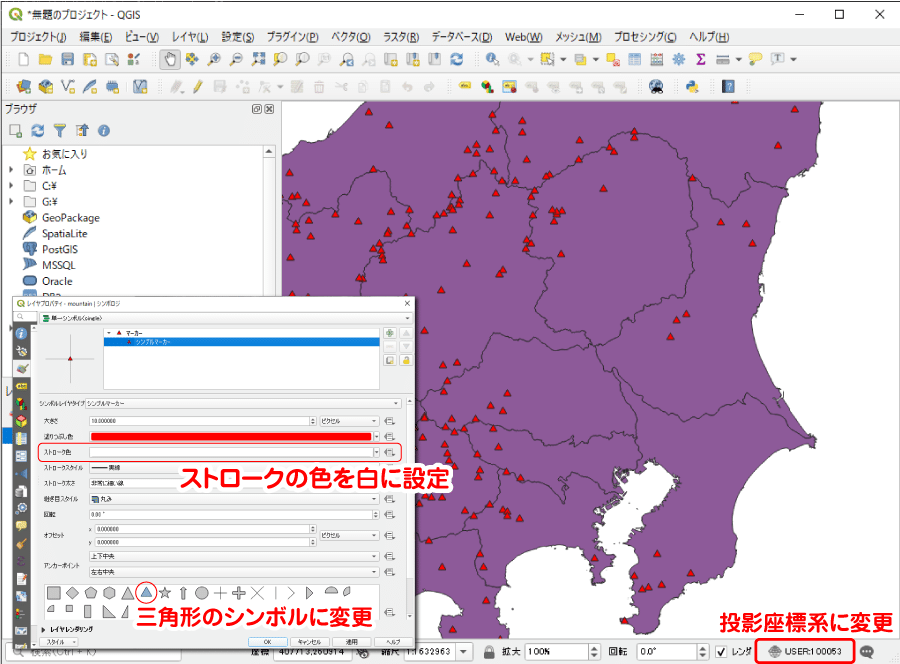This screenshot has height=664, width=900.
Task: Open the Information tab icon in layer properties
Action: pyautogui.click(x=21, y=333)
